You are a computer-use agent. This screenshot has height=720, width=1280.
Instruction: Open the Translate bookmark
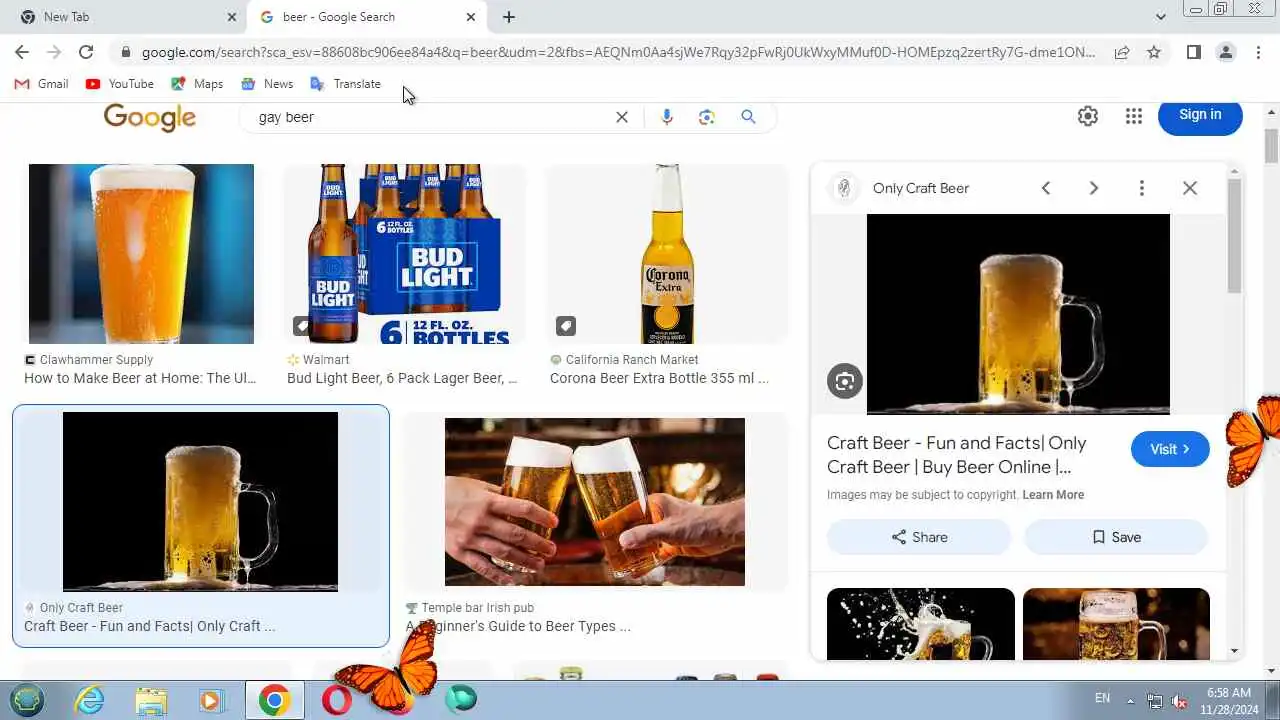coord(346,84)
